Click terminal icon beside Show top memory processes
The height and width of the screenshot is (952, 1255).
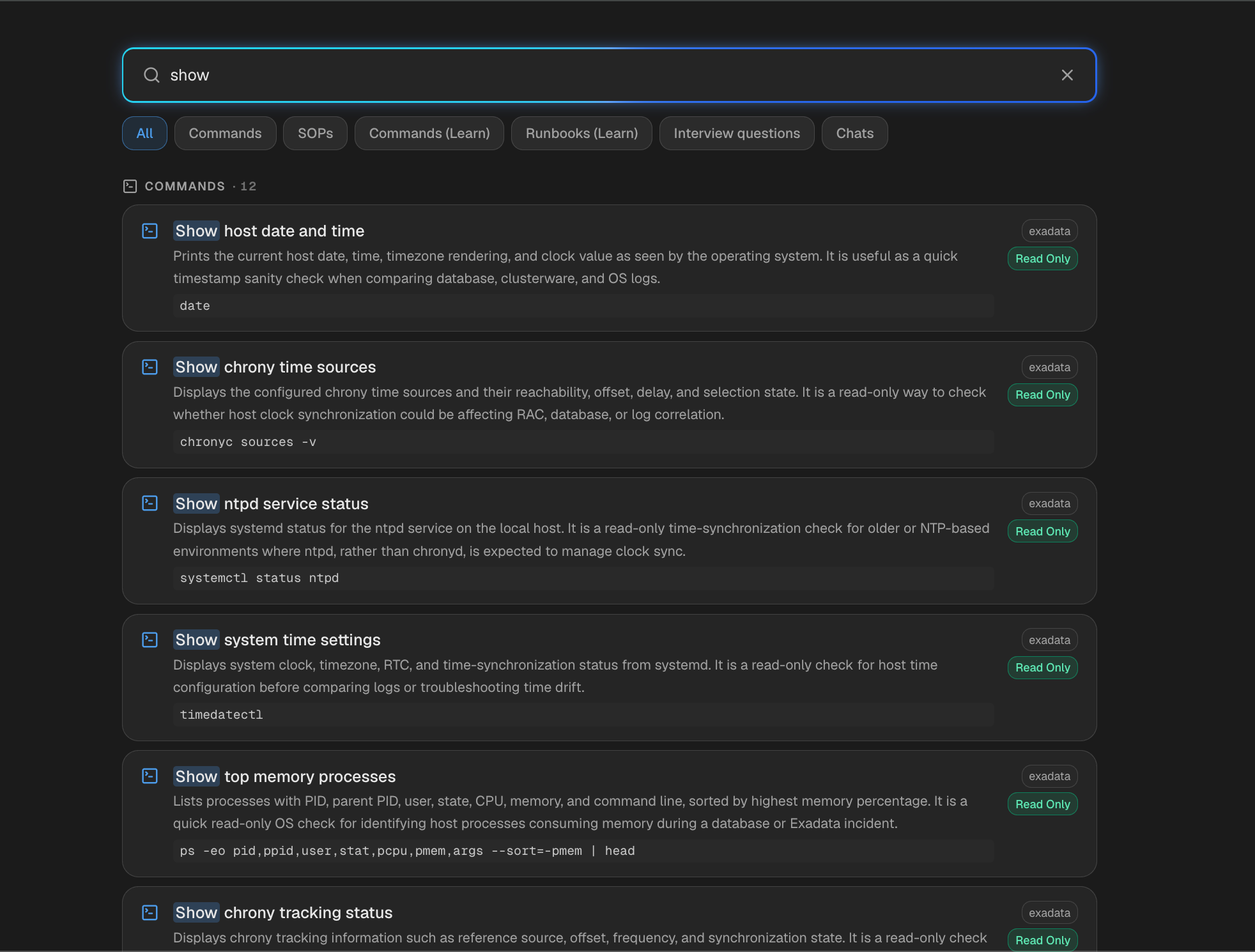click(x=150, y=776)
